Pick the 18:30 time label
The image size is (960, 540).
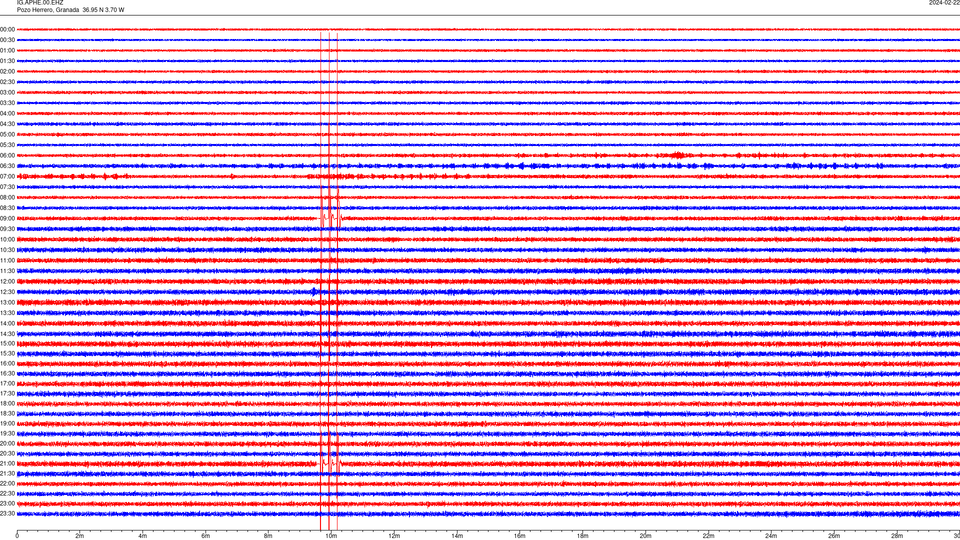pyautogui.click(x=7, y=413)
